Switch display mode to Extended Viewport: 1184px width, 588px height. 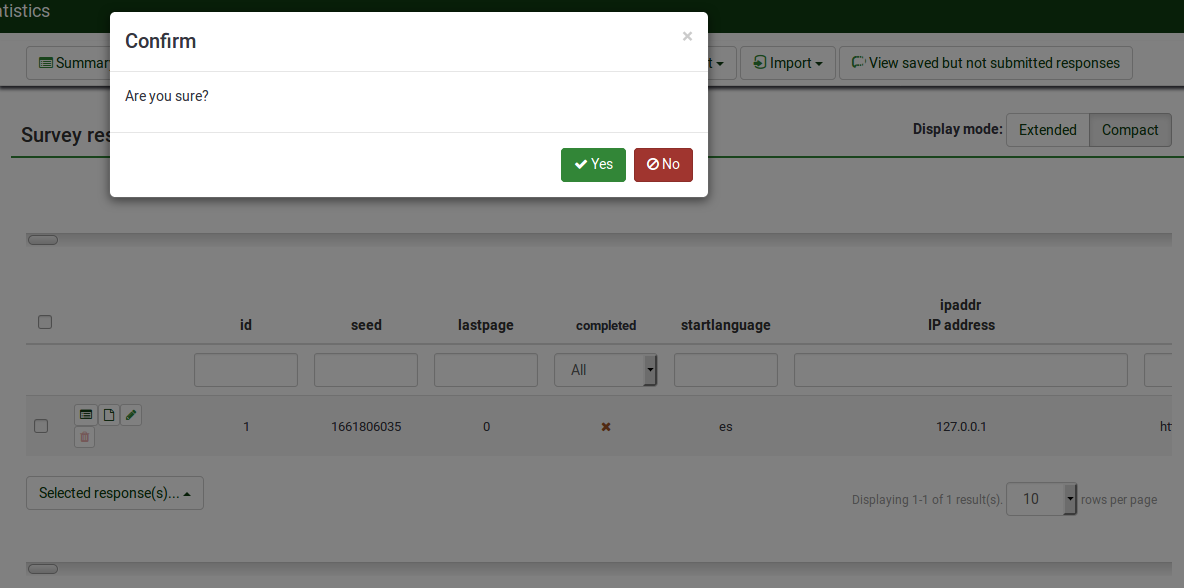click(x=1047, y=130)
